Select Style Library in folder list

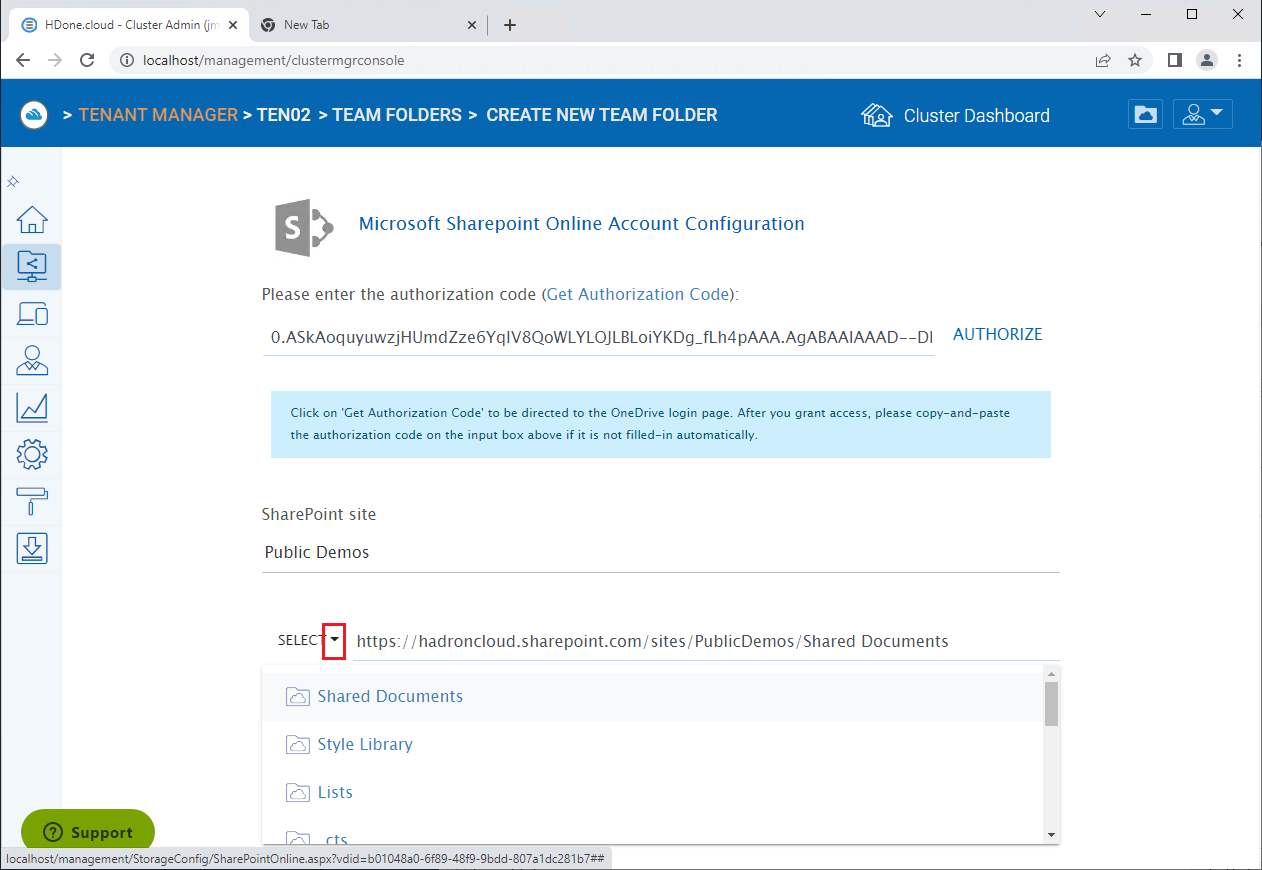coord(652,745)
